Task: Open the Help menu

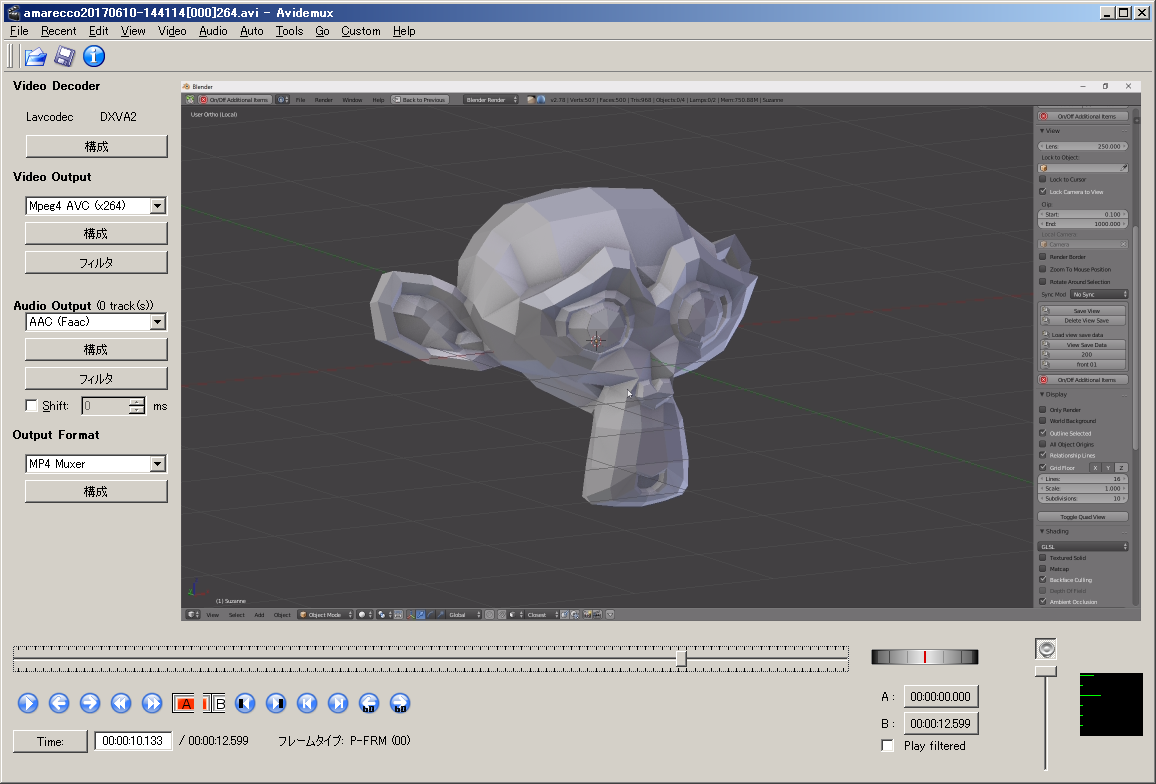Action: [x=404, y=31]
